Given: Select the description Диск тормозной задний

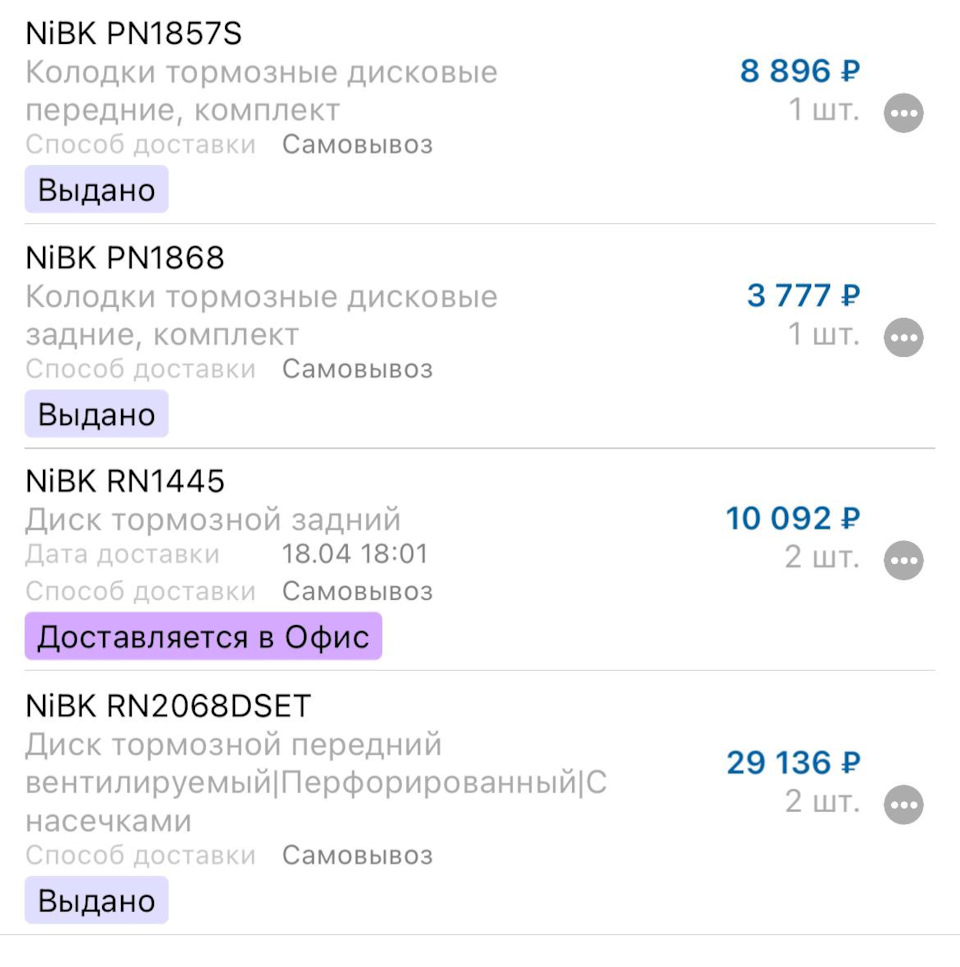Looking at the screenshot, I should point(214,520).
